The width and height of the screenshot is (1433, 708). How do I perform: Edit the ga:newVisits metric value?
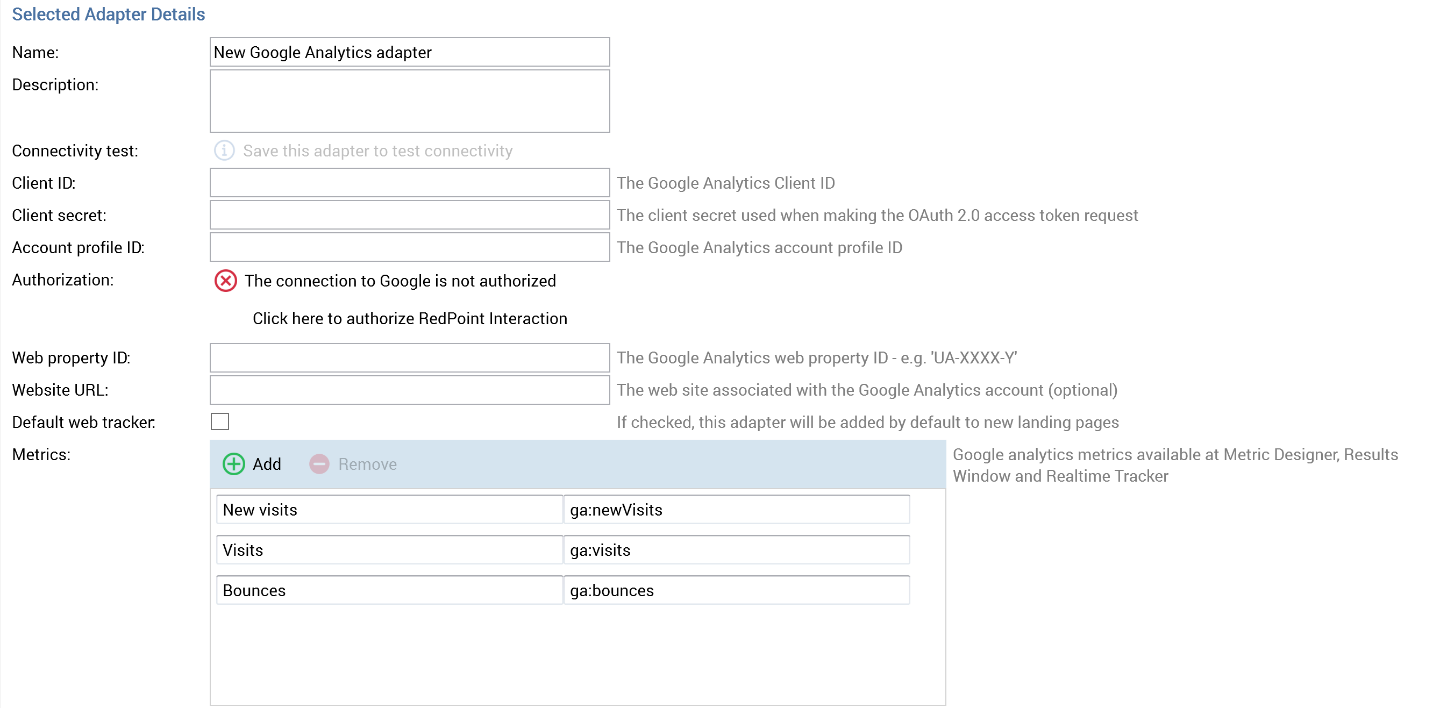(736, 510)
